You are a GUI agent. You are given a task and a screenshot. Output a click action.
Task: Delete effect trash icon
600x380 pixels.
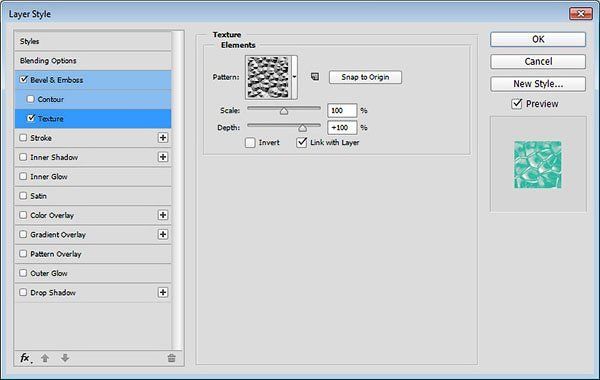(171, 358)
